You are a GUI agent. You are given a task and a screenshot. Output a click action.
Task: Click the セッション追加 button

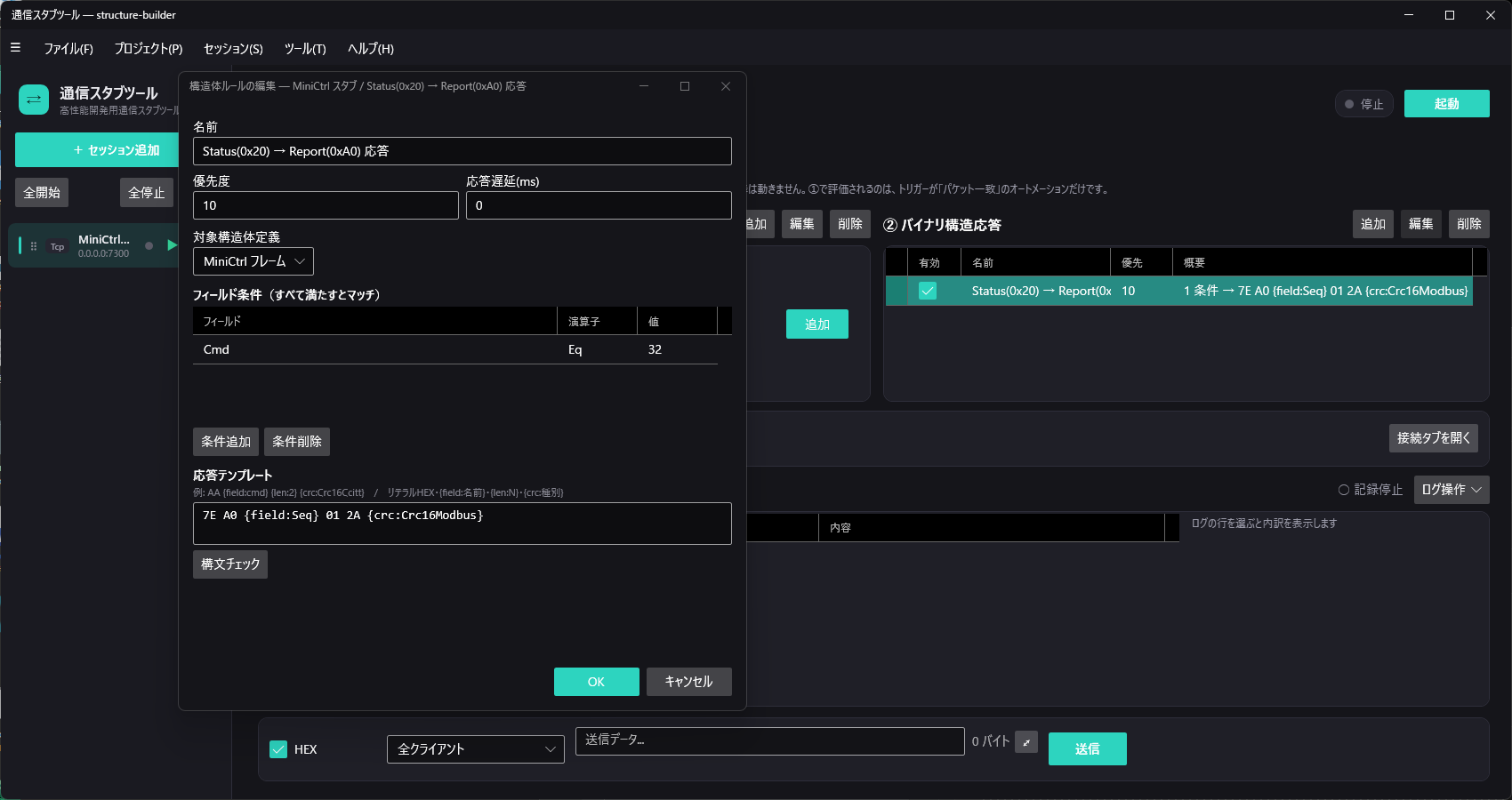[97, 150]
